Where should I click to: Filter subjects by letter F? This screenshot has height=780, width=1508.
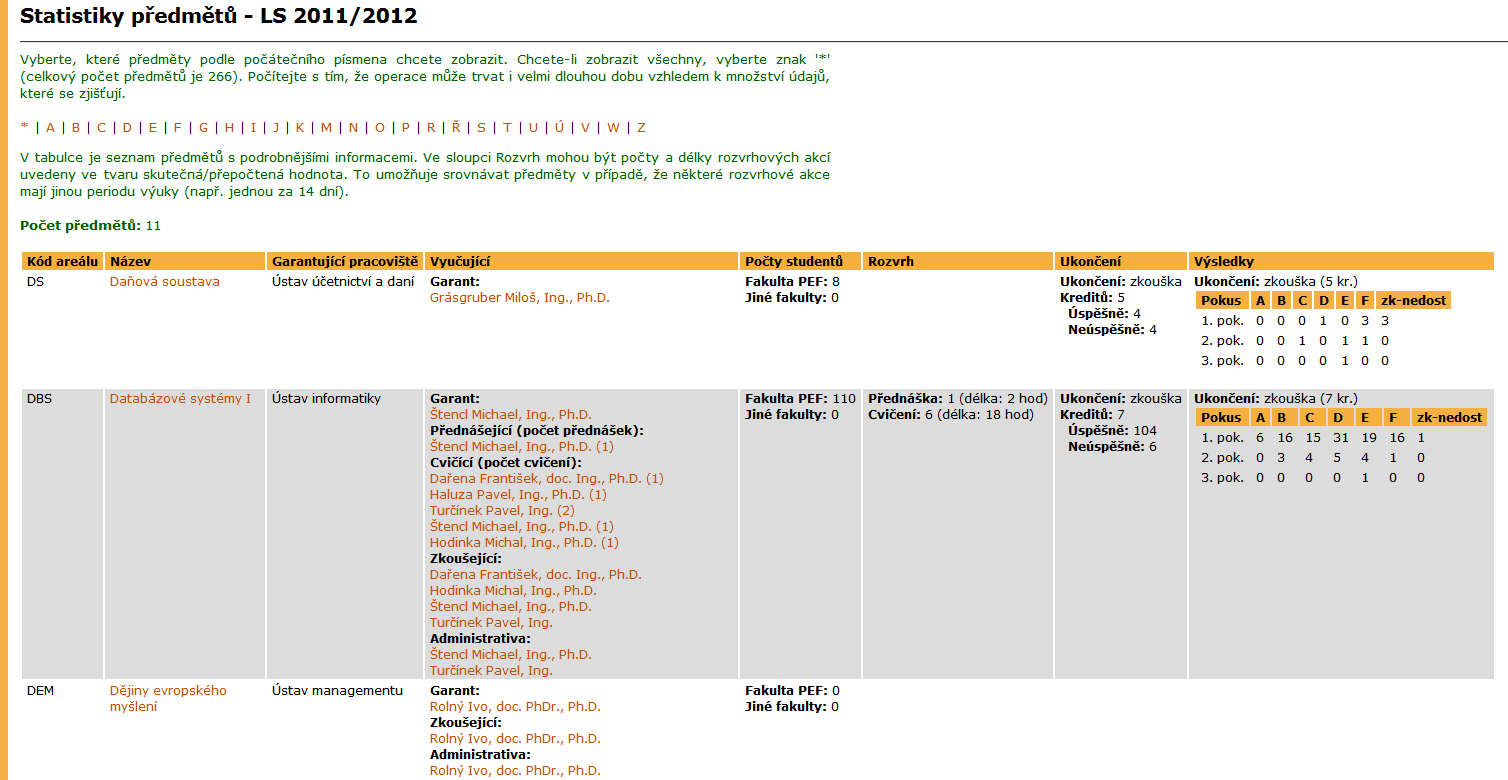178,128
